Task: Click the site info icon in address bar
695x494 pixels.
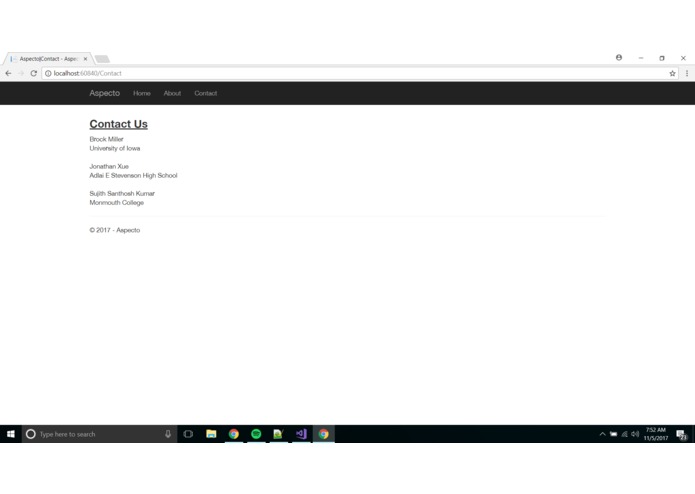Action: coord(48,74)
